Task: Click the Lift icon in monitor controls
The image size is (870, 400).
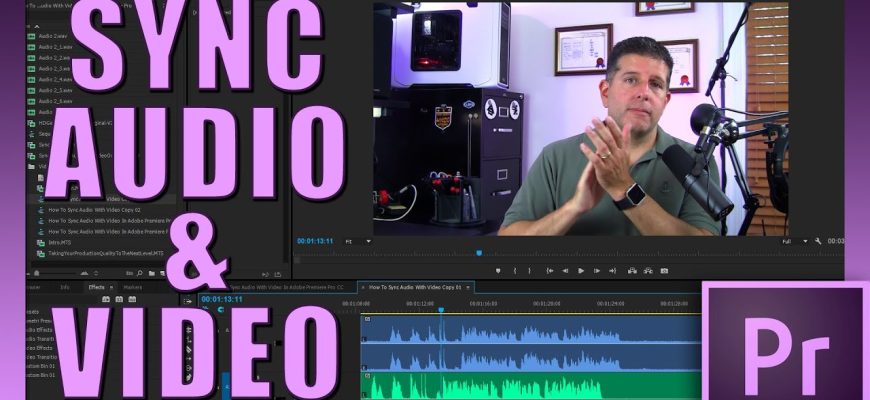Action: 631,270
